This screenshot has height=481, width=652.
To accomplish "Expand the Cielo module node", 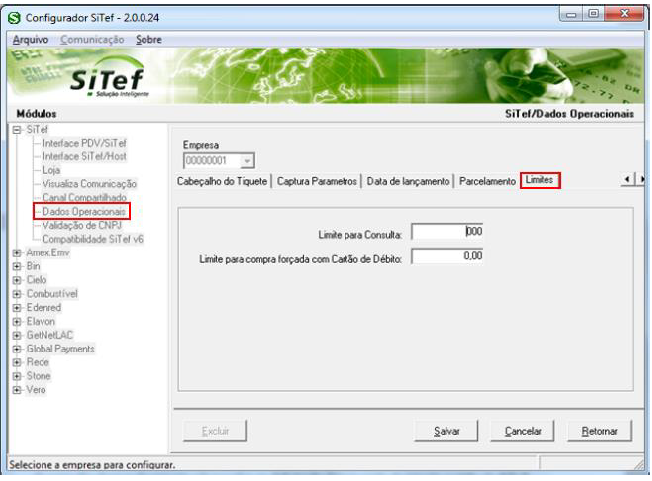I will pos(17,280).
